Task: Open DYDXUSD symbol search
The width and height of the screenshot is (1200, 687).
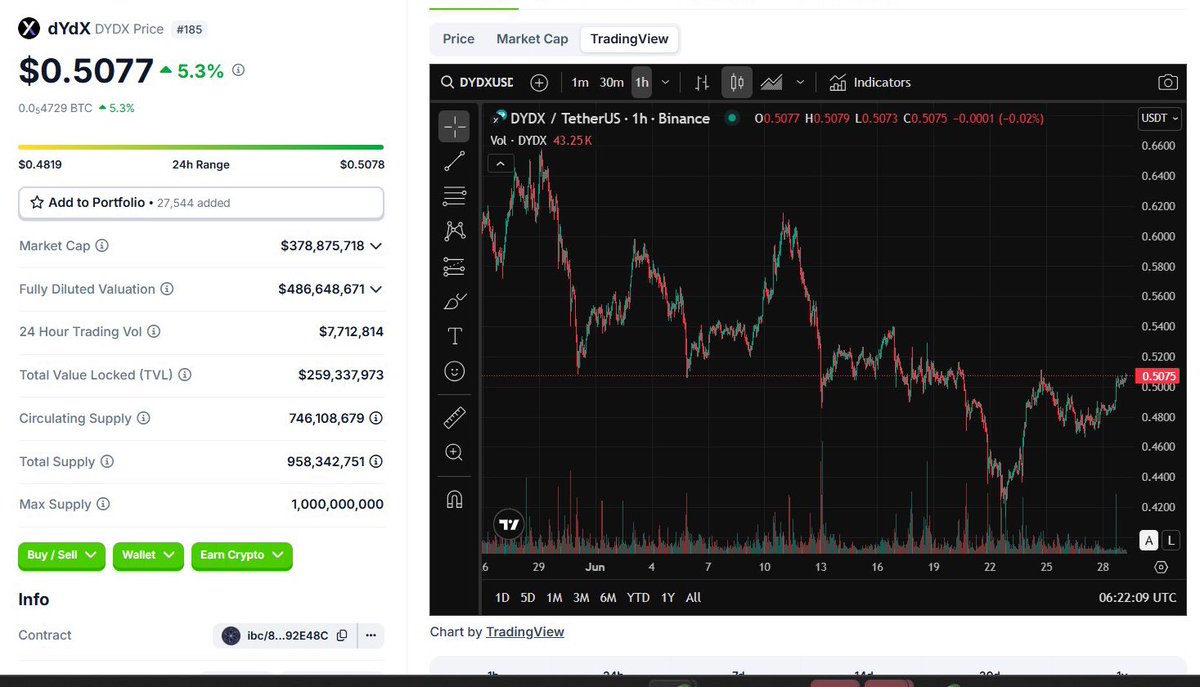Action: 477,83
